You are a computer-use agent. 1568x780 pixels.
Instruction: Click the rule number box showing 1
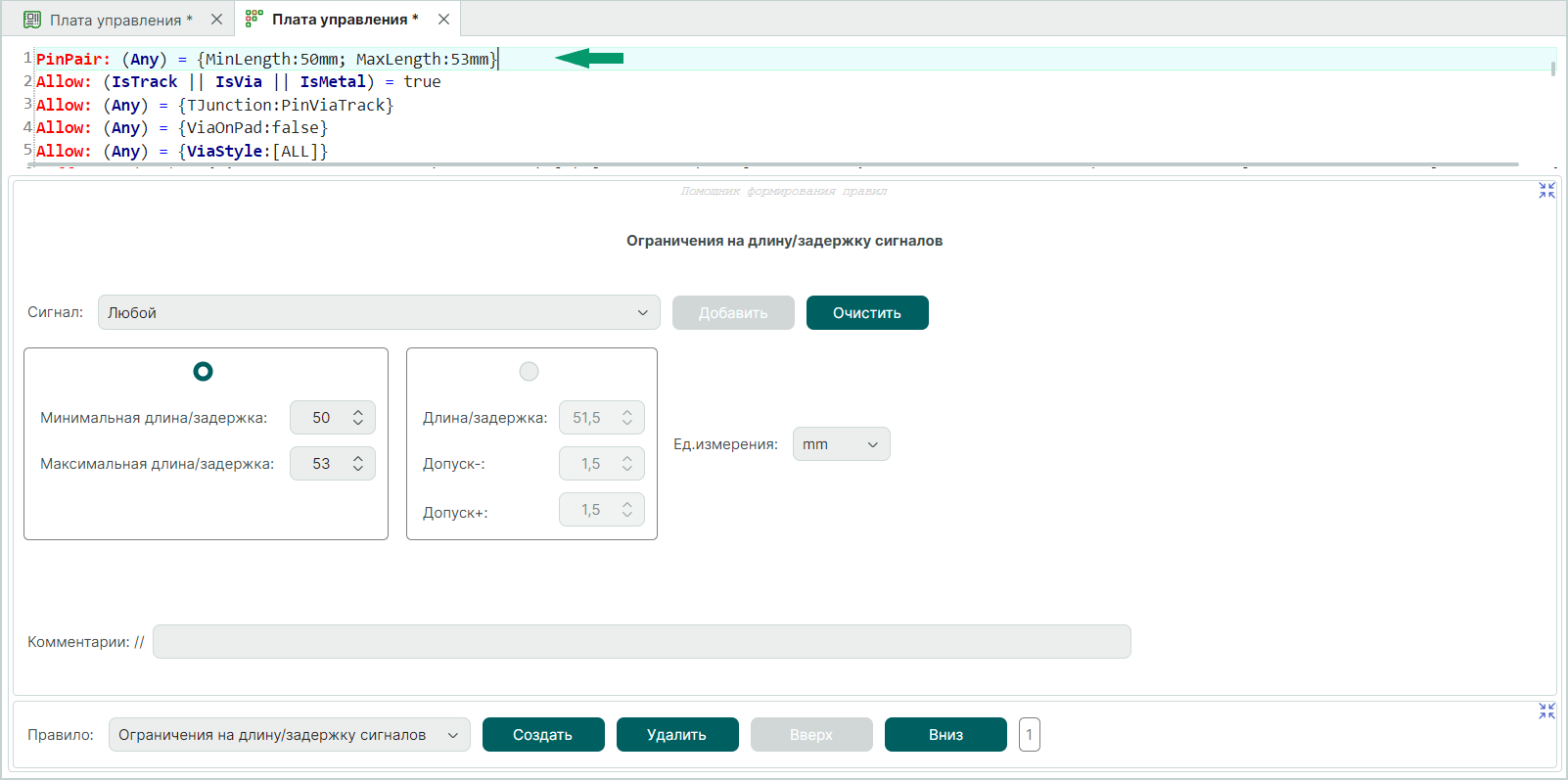click(1030, 735)
